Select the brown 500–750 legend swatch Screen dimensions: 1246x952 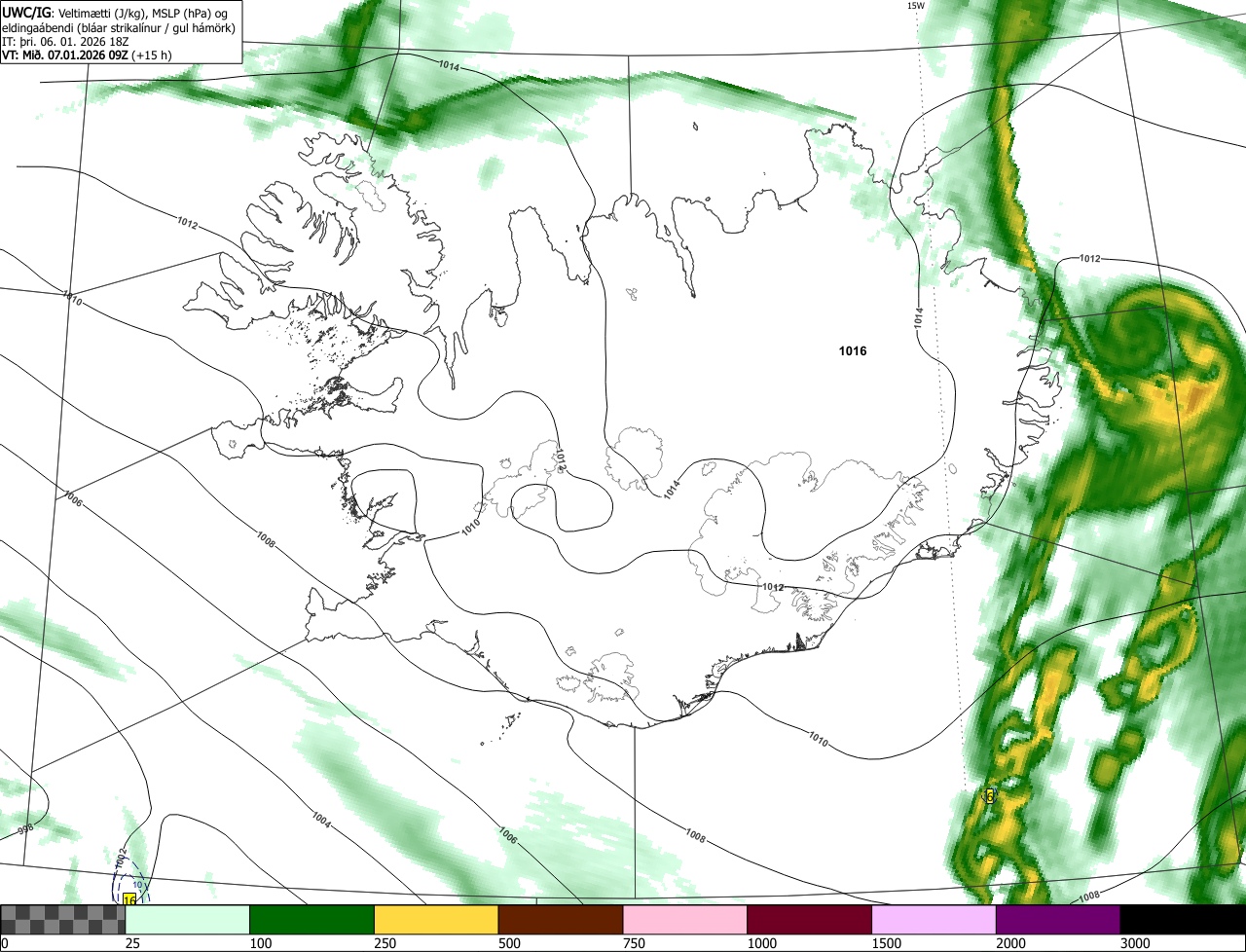561,920
